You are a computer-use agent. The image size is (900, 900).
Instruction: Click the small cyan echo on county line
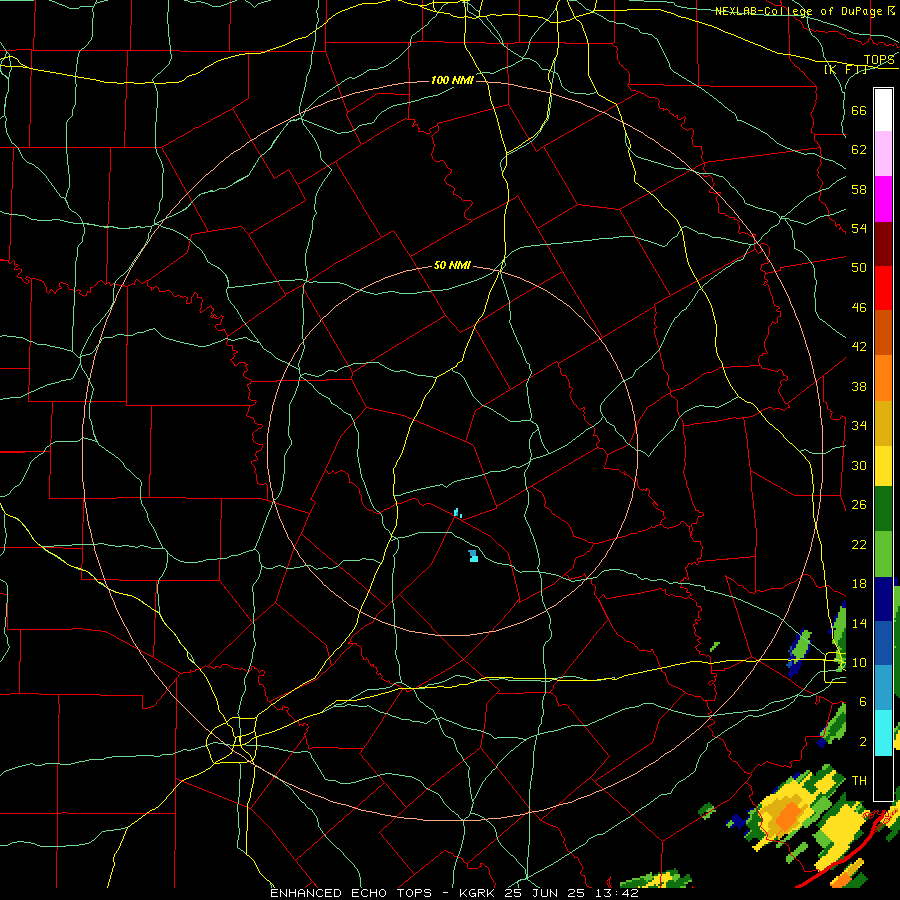tap(457, 513)
